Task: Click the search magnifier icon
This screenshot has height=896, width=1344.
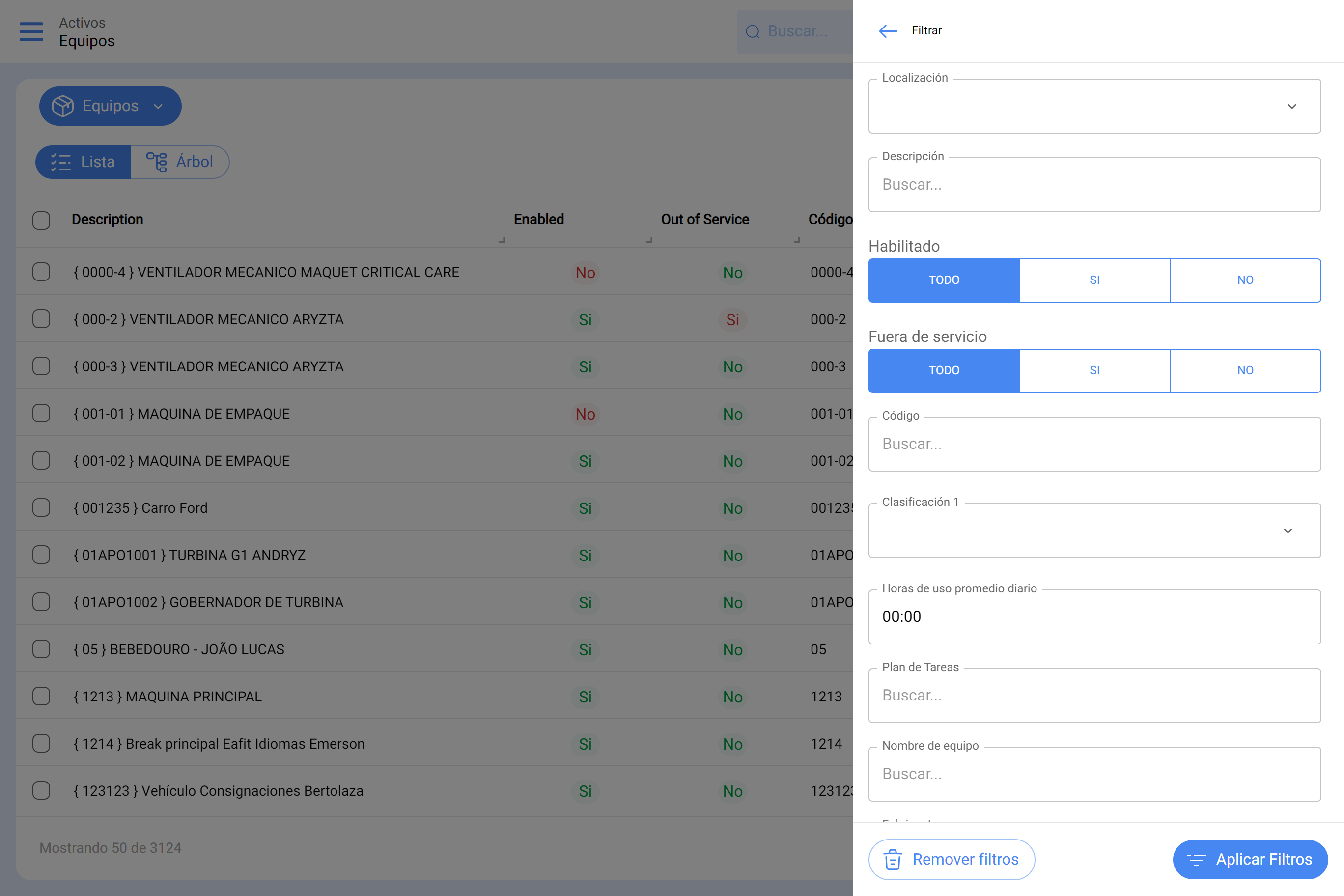Action: click(753, 31)
